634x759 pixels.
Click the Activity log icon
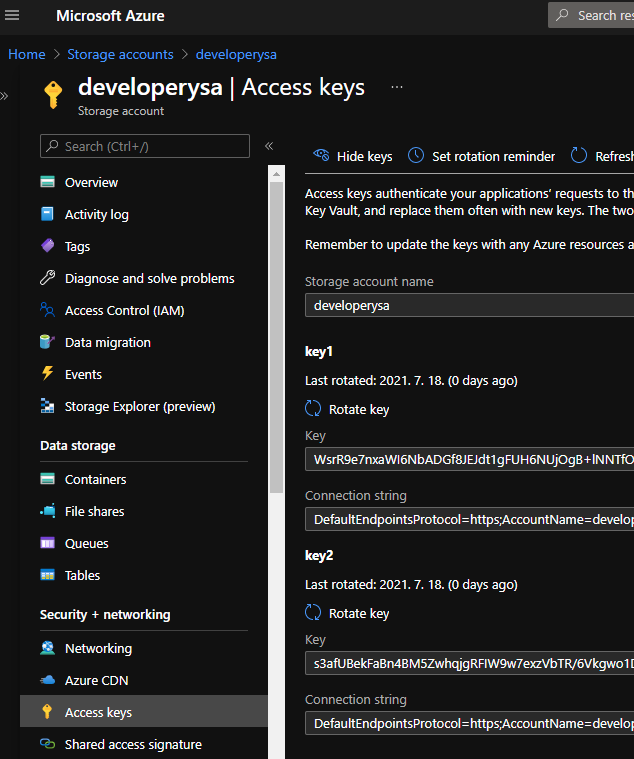coord(47,214)
